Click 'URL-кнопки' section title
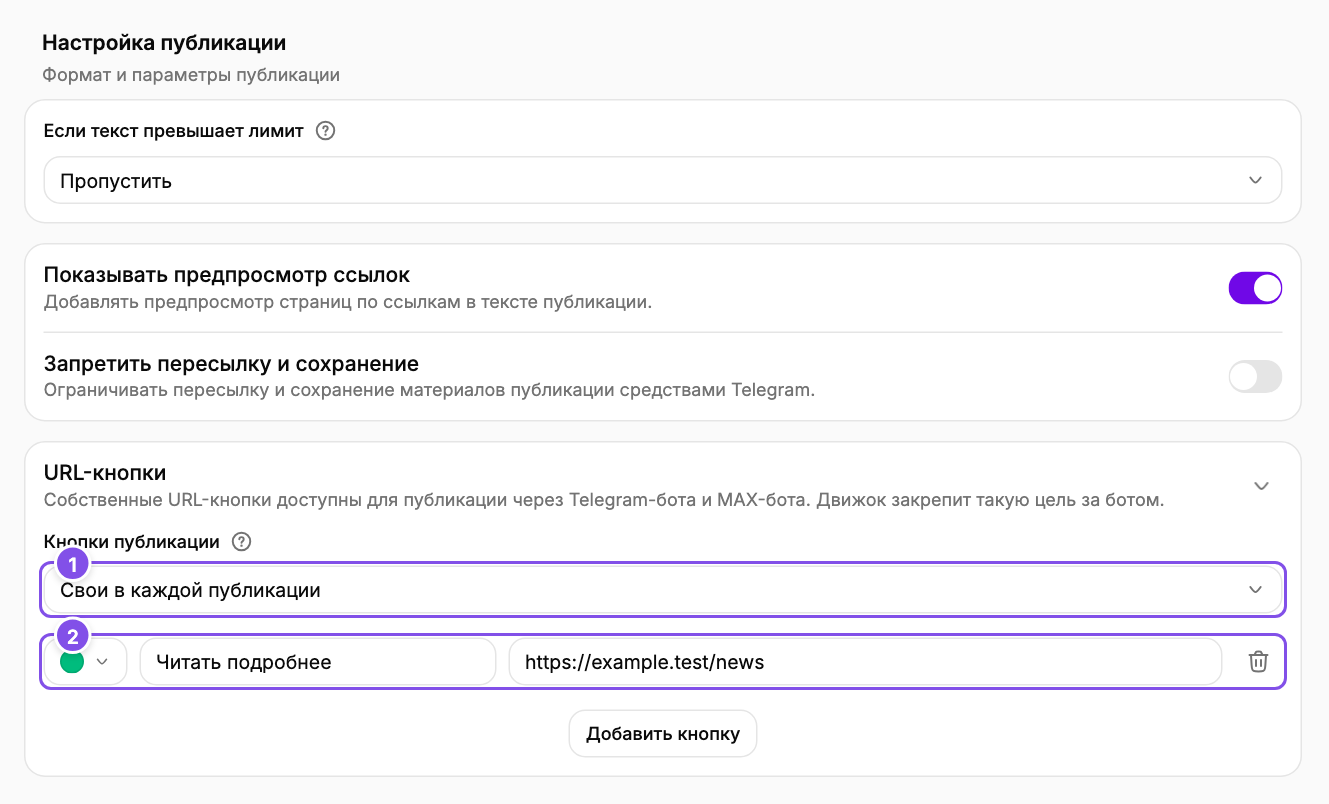Image resolution: width=1329 pixels, height=804 pixels. tap(105, 472)
